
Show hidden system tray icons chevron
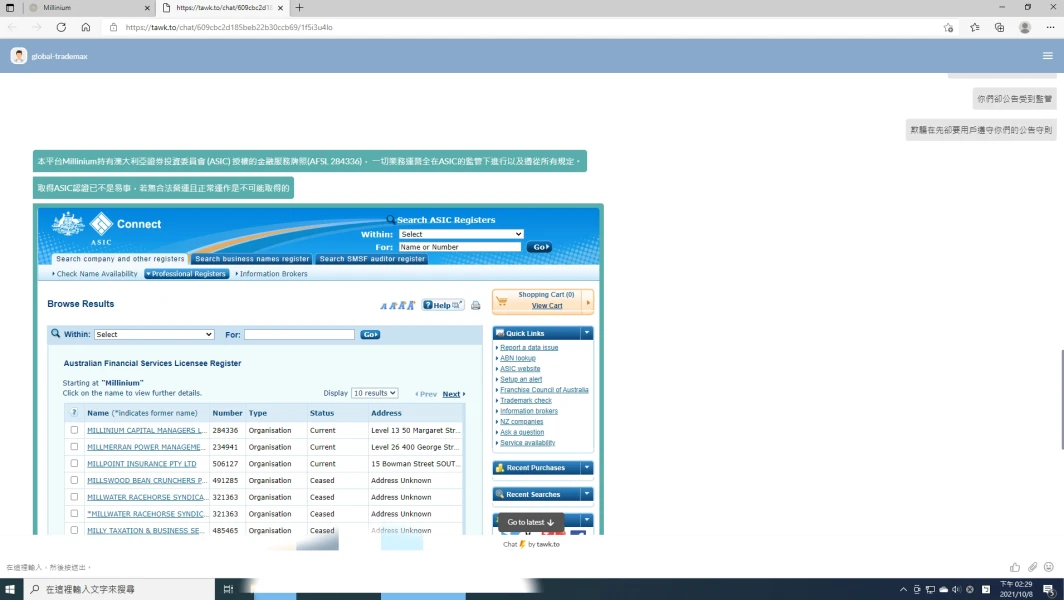tap(903, 589)
